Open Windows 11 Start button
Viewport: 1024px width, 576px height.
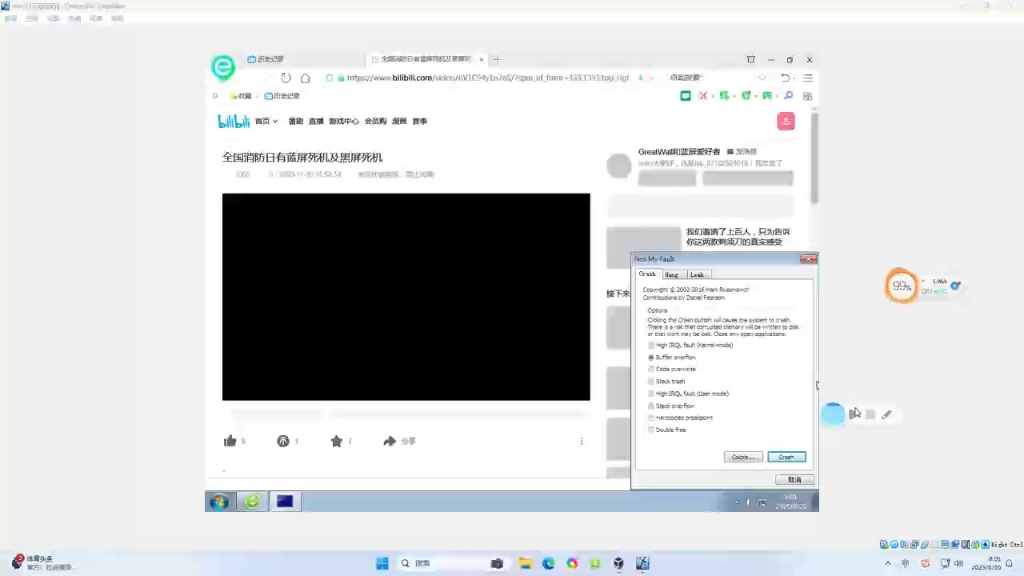click(382, 563)
